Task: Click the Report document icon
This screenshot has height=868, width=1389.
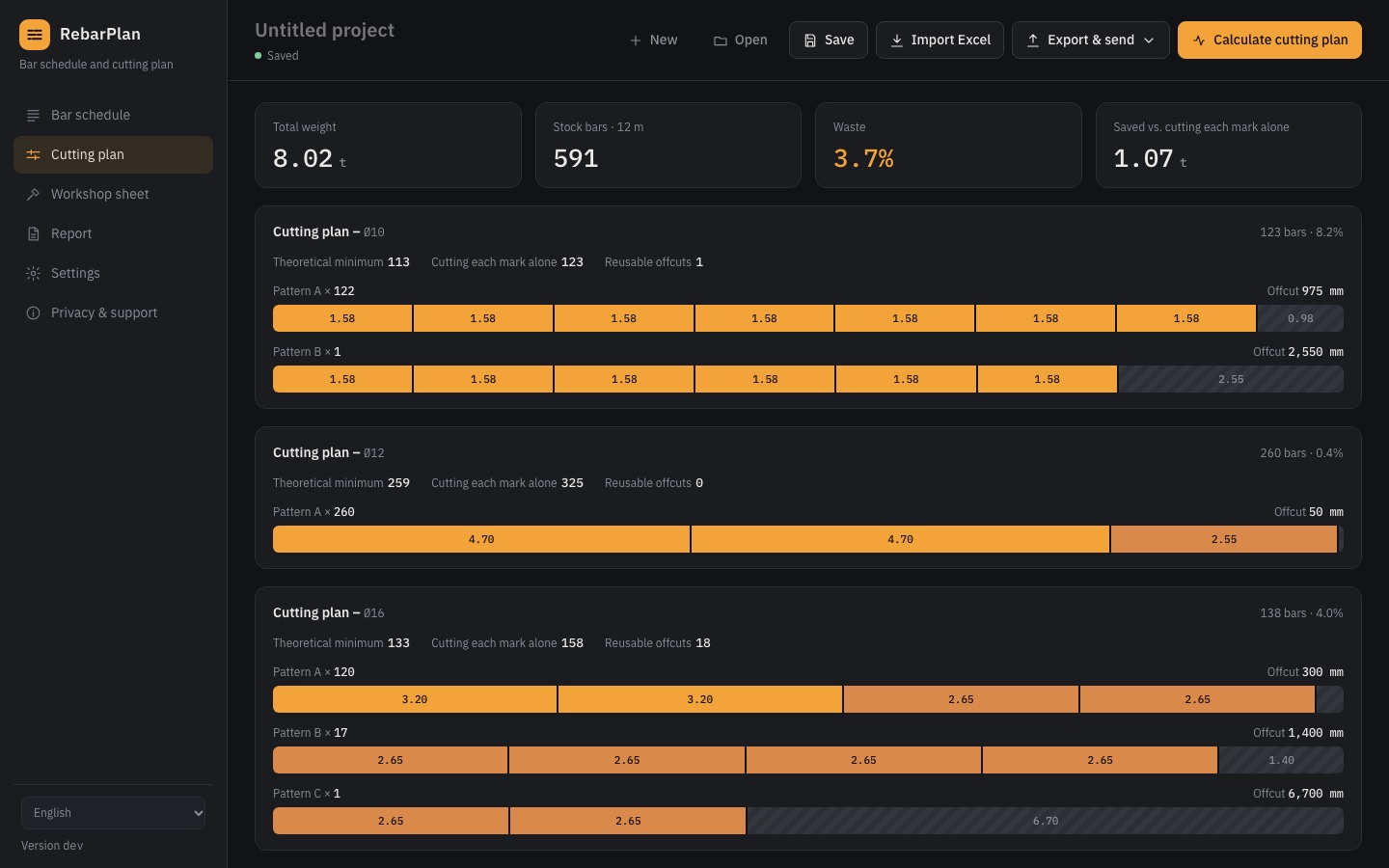Action: click(33, 234)
